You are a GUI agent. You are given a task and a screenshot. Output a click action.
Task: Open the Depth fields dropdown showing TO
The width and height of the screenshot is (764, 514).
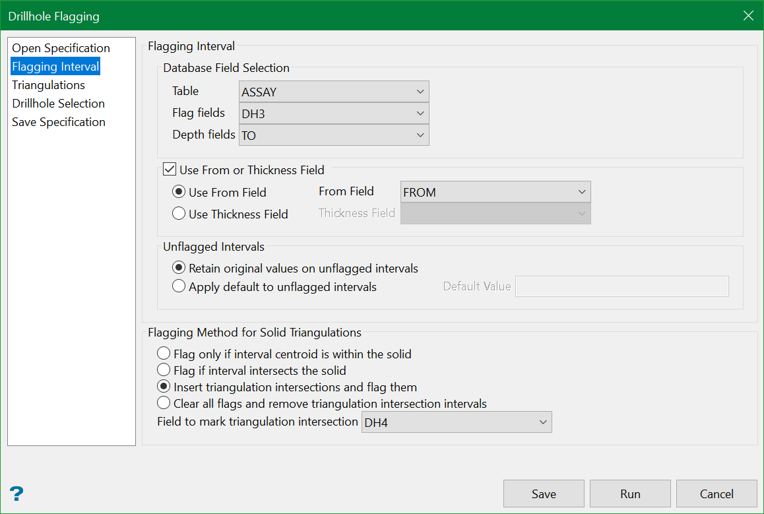334,135
